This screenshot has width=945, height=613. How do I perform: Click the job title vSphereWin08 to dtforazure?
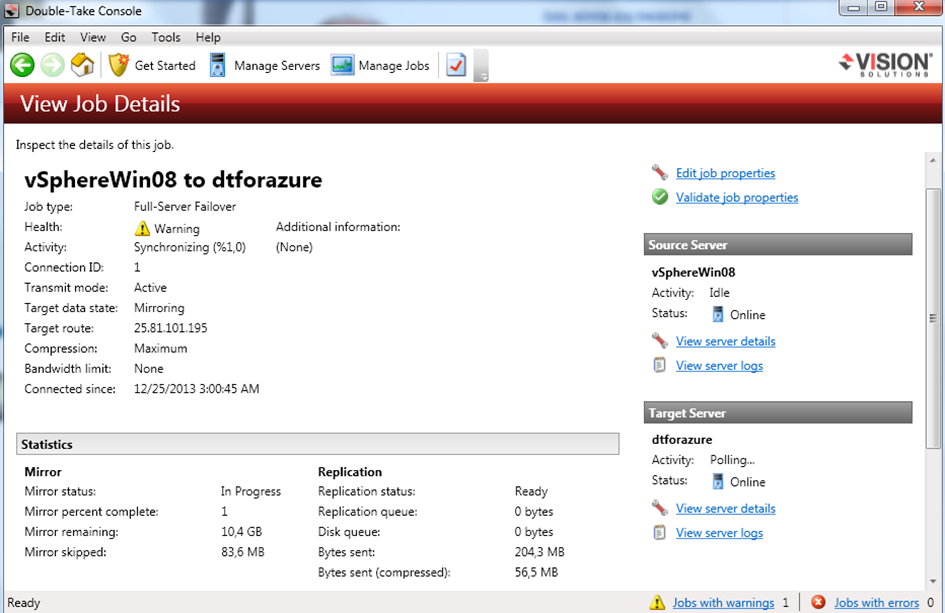pos(173,180)
